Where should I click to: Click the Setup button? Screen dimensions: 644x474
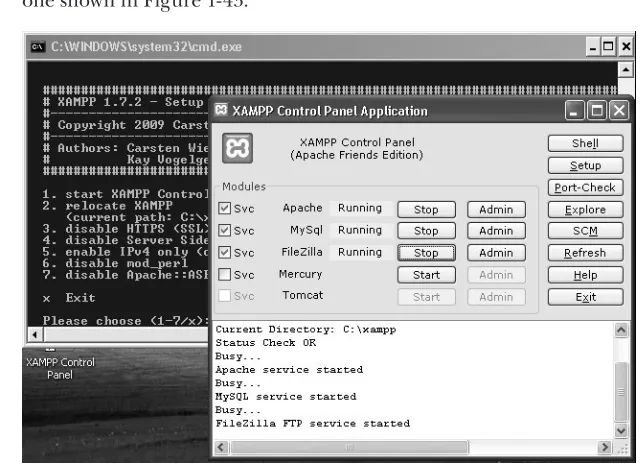(x=585, y=166)
